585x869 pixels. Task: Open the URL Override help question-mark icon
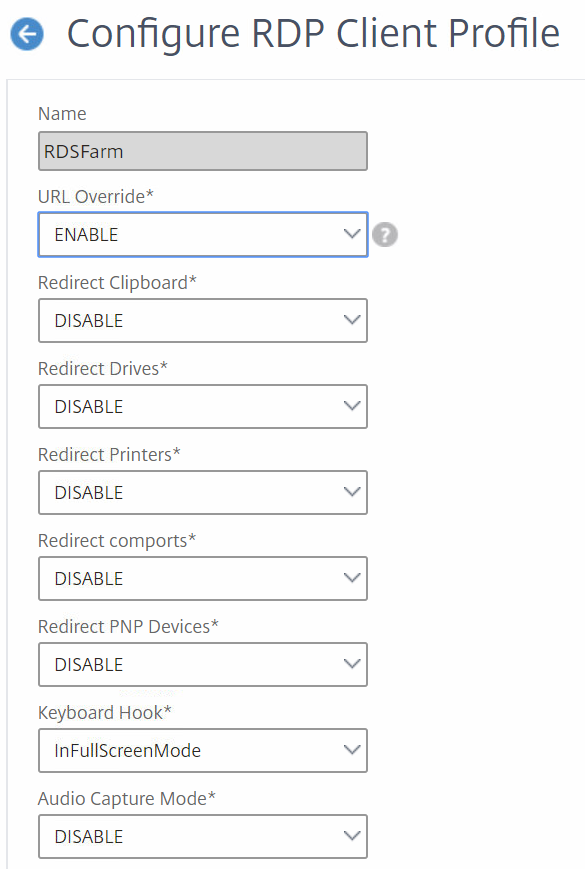384,234
